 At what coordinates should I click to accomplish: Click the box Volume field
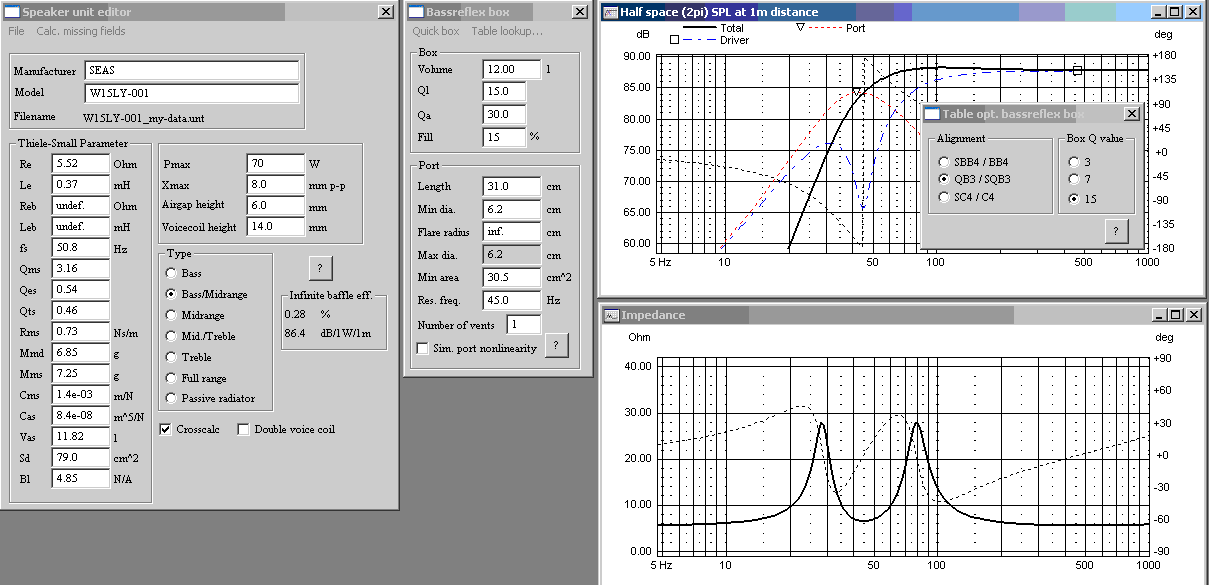pyautogui.click(x=511, y=69)
